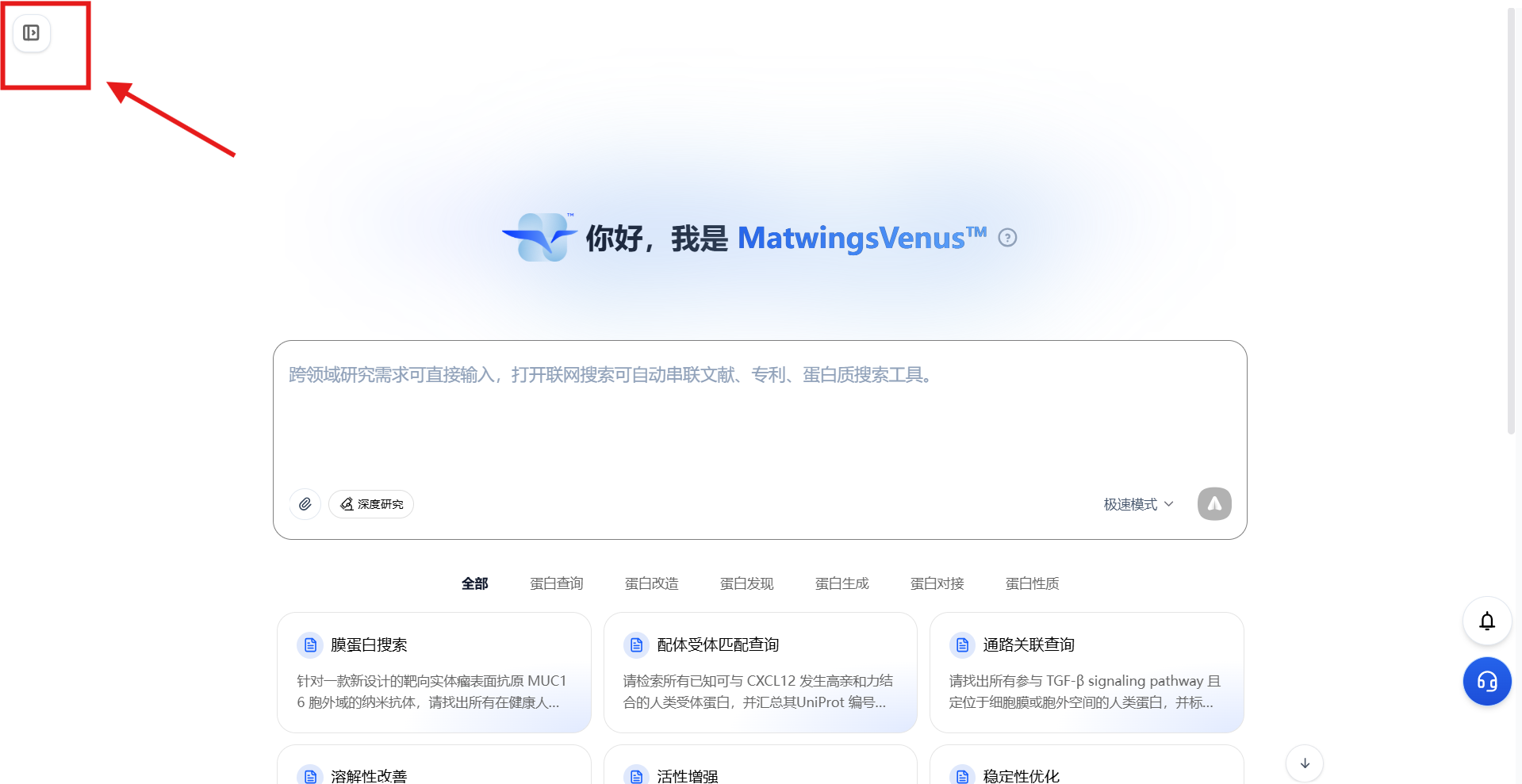Image resolution: width=1522 pixels, height=784 pixels.
Task: Open the help question-mark icon beside MatwingsVenus
Action: (x=1007, y=238)
